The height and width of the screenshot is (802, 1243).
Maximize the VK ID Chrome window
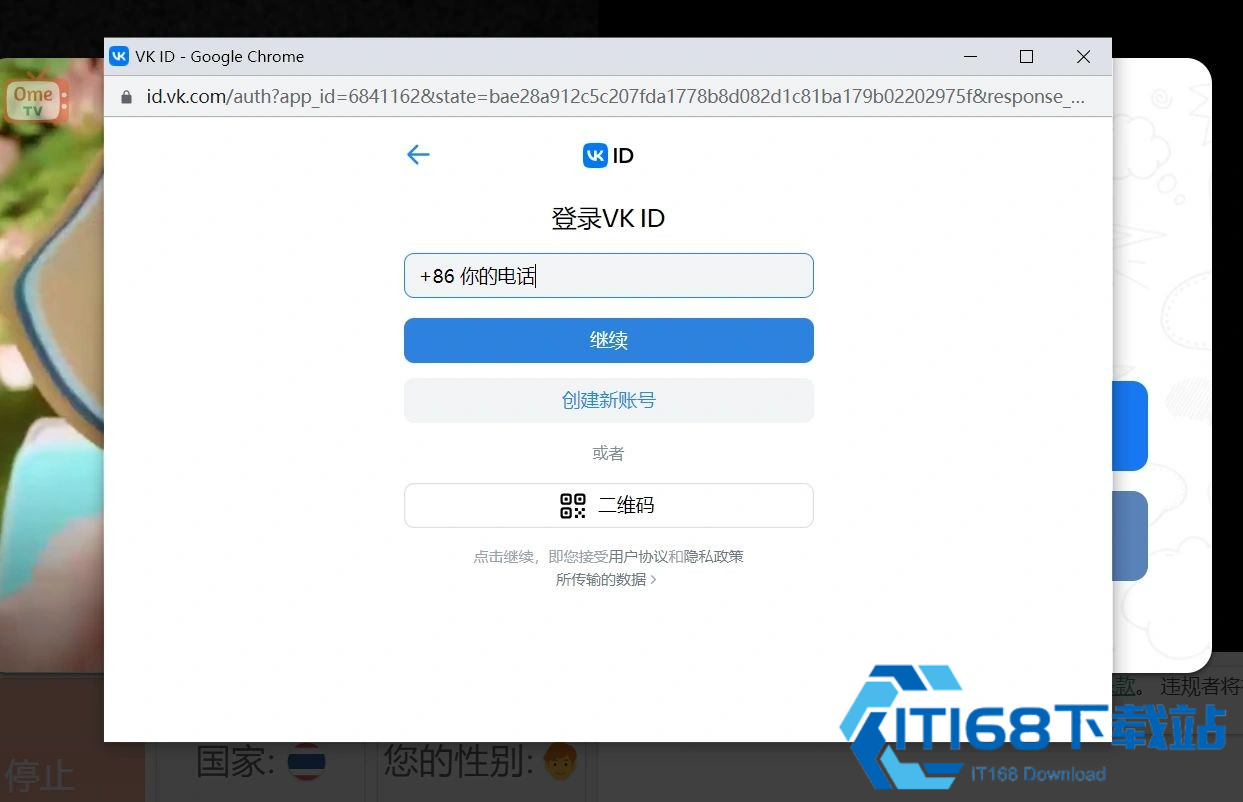click(1026, 57)
